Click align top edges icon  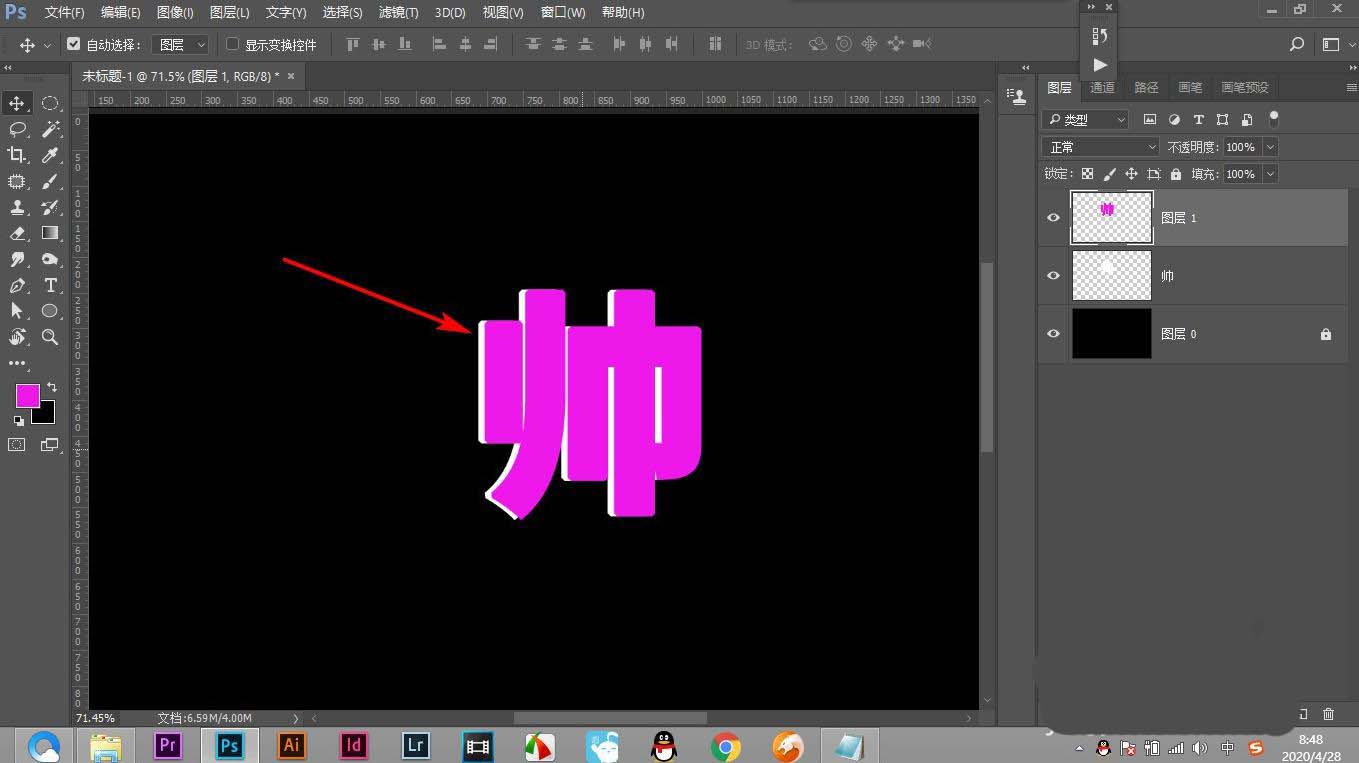click(x=352, y=44)
